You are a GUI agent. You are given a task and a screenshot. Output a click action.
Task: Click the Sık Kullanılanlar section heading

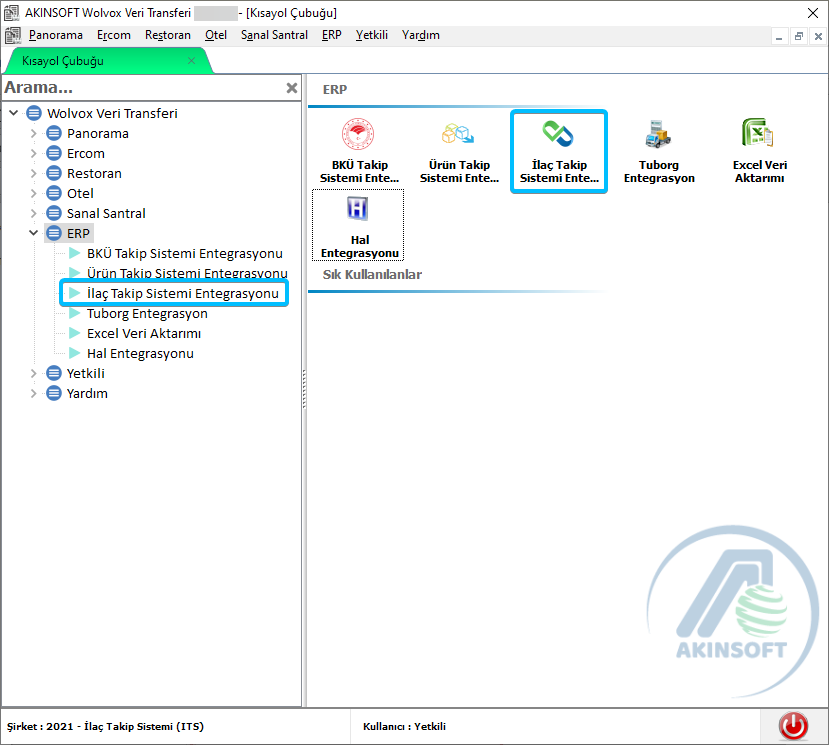pyautogui.click(x=372, y=274)
